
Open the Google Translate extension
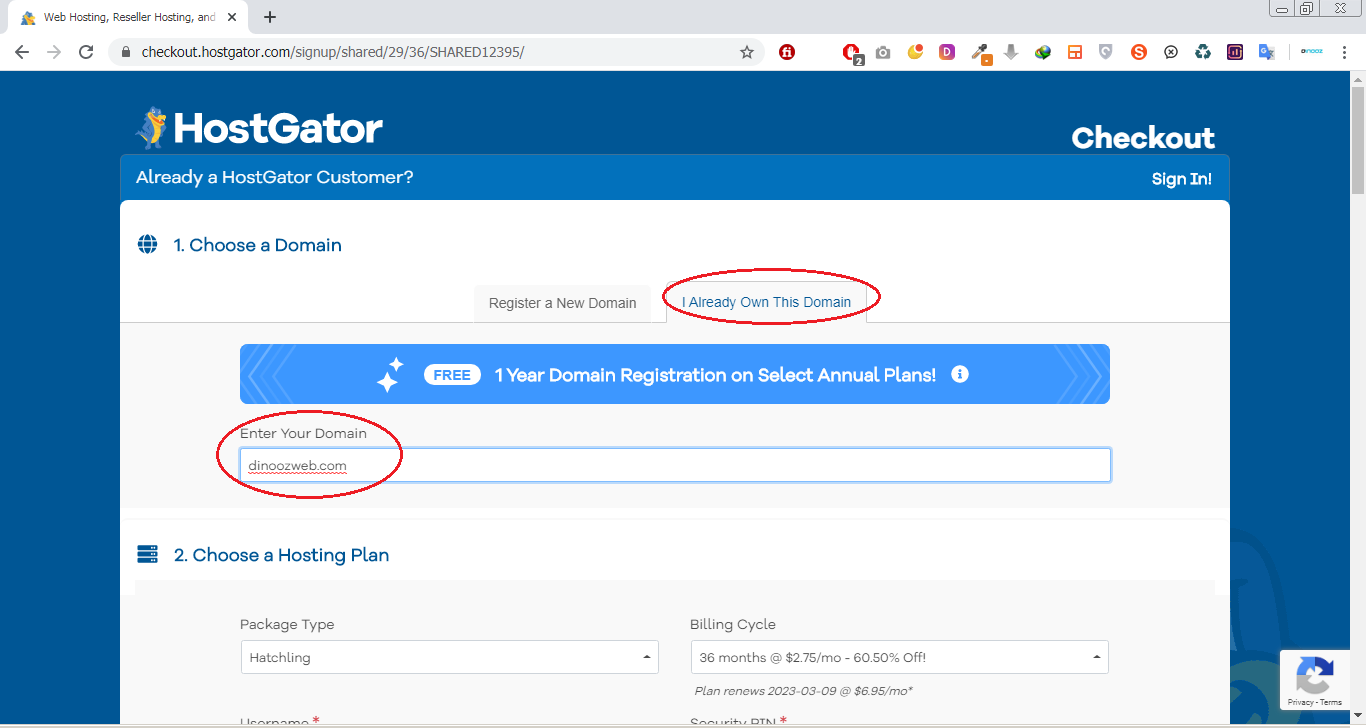point(1266,52)
